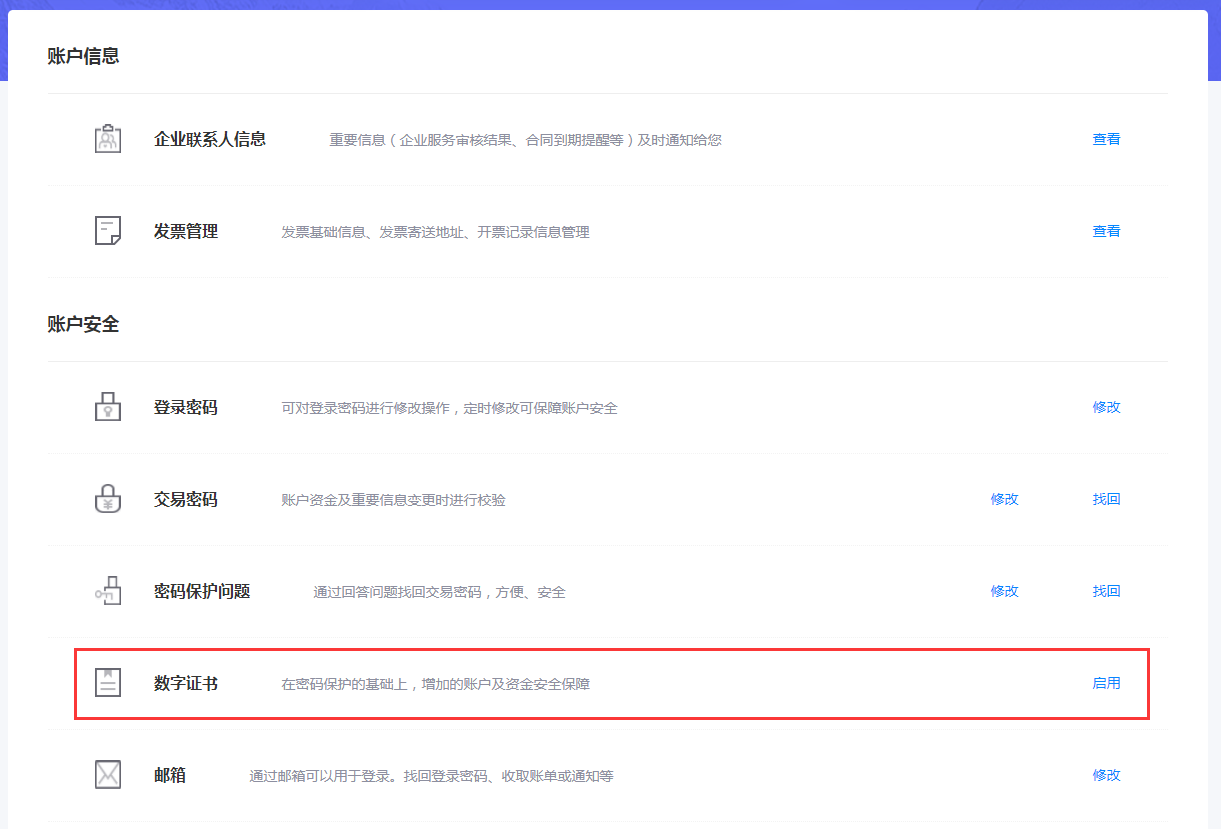Click 修改 next to 交易密码
The width and height of the screenshot is (1221, 829).
pyautogui.click(x=1004, y=499)
